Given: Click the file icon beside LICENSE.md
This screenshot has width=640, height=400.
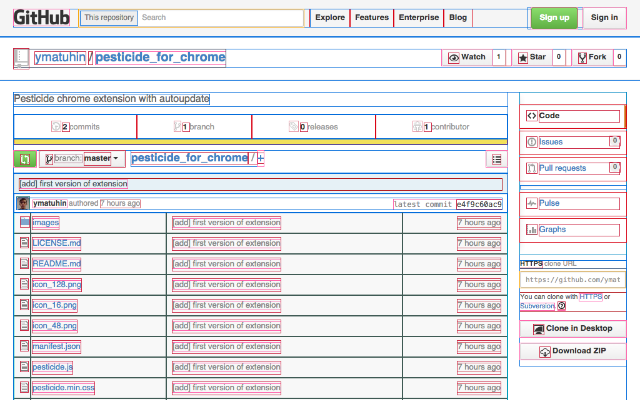Looking at the screenshot, I should (24, 243).
